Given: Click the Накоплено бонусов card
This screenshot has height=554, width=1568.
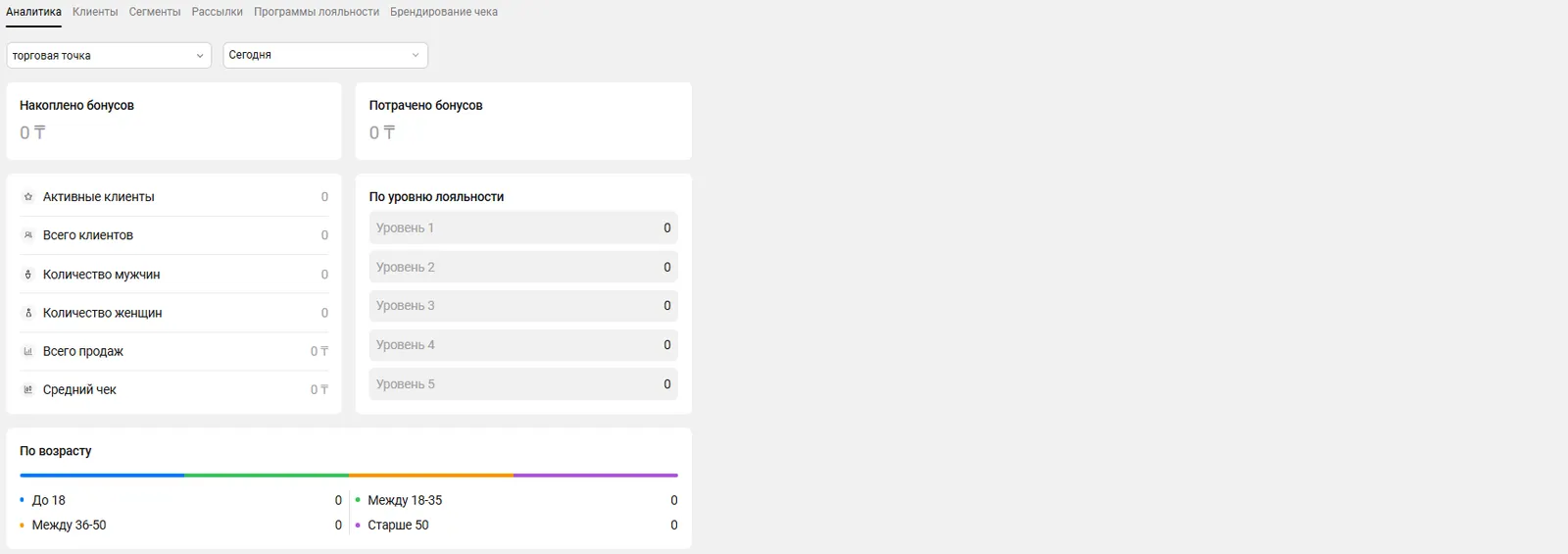Looking at the screenshot, I should (173, 121).
